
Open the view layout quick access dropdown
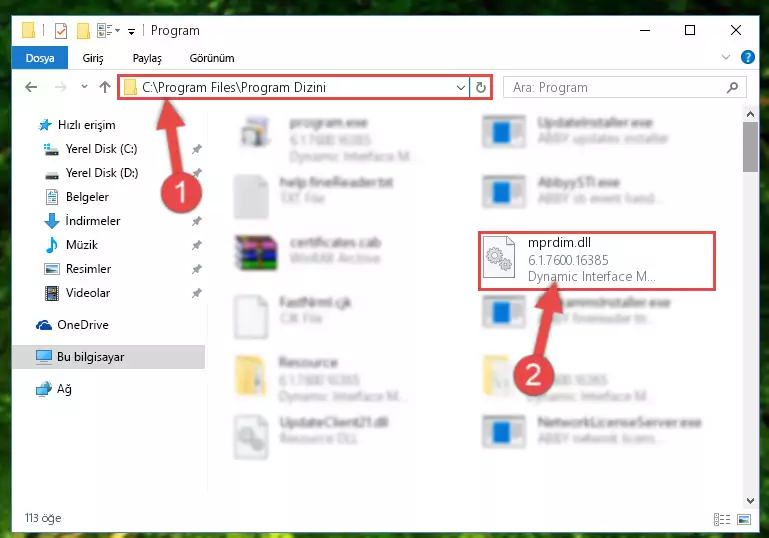[108, 30]
